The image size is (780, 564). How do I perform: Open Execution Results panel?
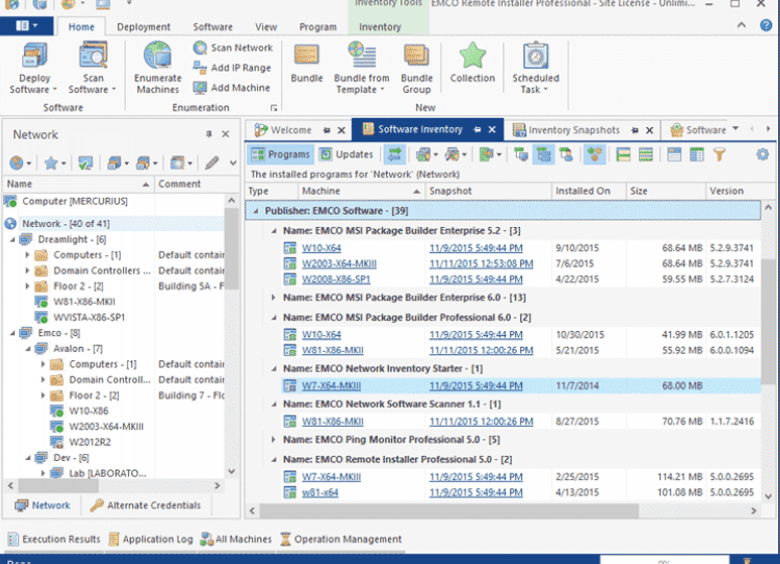coord(54,539)
